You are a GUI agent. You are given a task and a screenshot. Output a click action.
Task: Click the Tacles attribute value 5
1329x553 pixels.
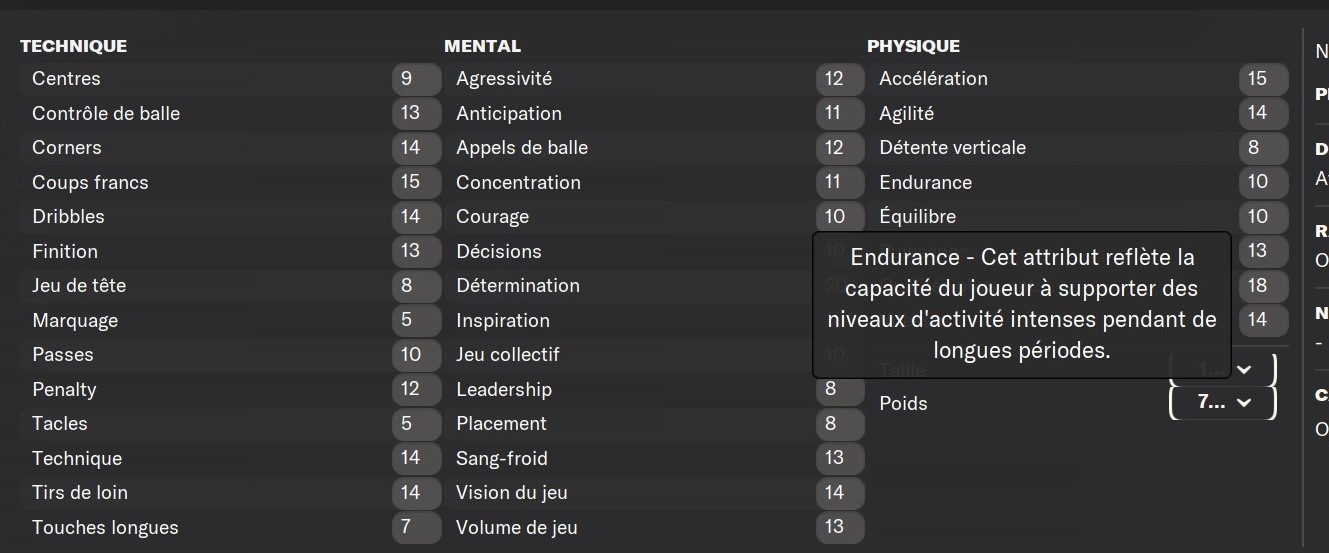pyautogui.click(x=417, y=424)
